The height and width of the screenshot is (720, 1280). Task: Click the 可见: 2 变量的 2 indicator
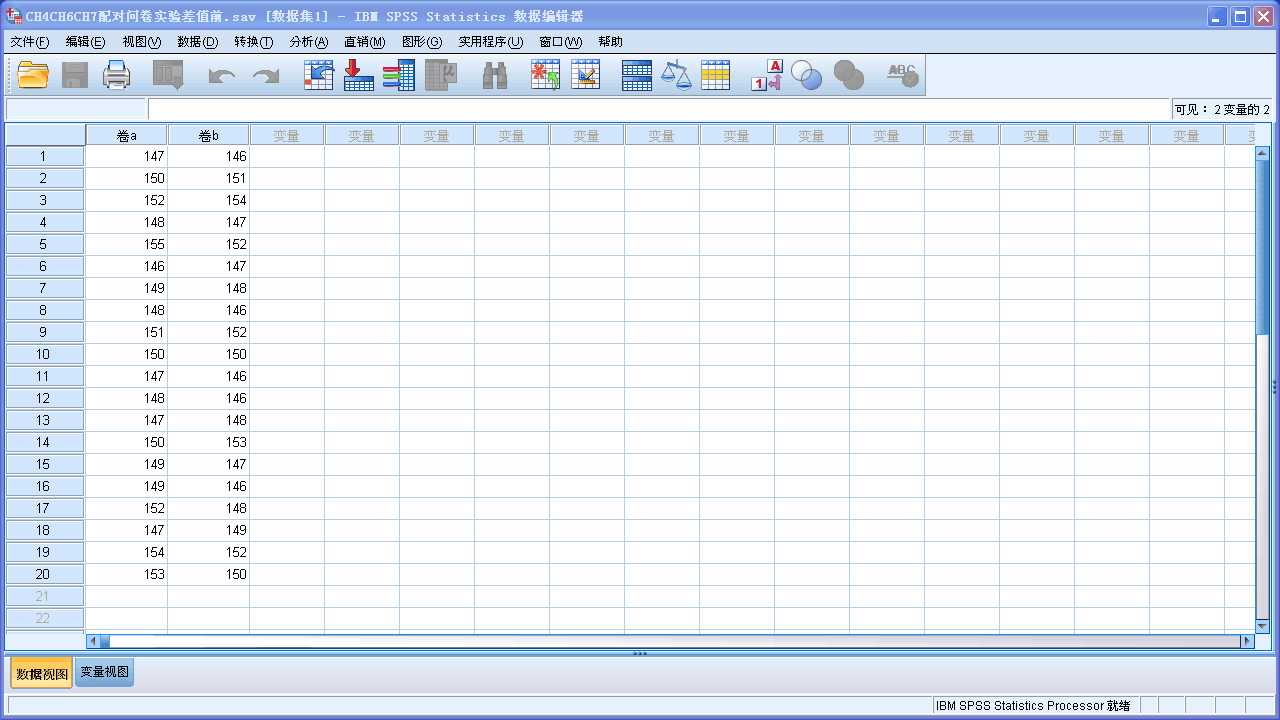(x=1222, y=109)
